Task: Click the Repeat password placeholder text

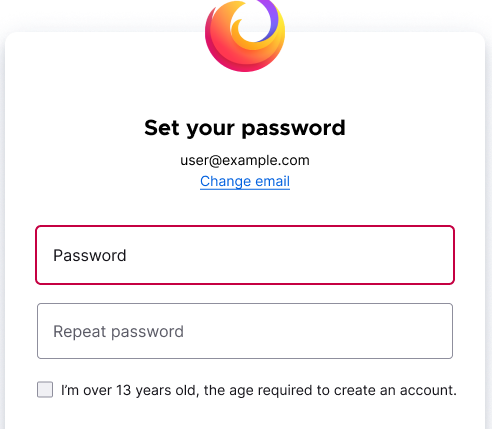Action: point(118,332)
